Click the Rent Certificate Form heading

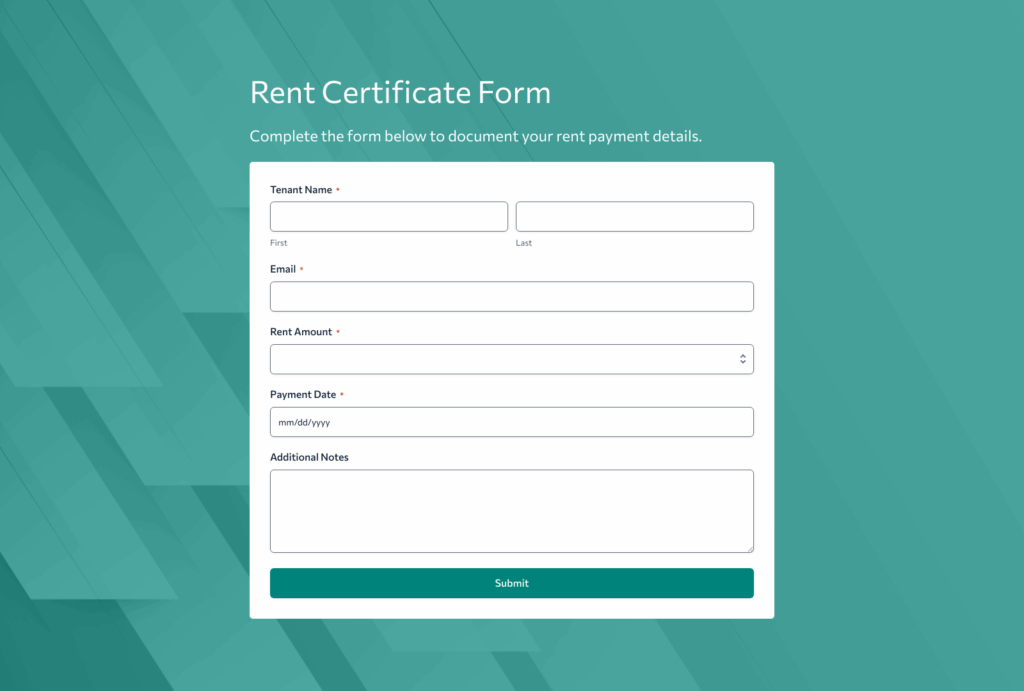[x=400, y=92]
